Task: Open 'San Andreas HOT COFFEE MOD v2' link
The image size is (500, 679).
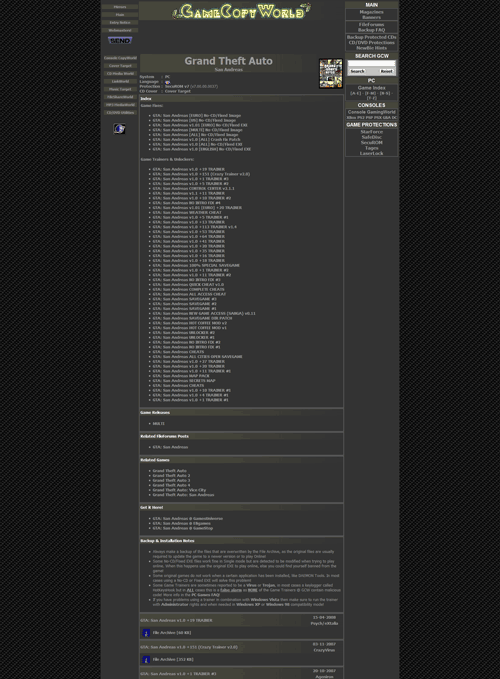Action: point(190,323)
